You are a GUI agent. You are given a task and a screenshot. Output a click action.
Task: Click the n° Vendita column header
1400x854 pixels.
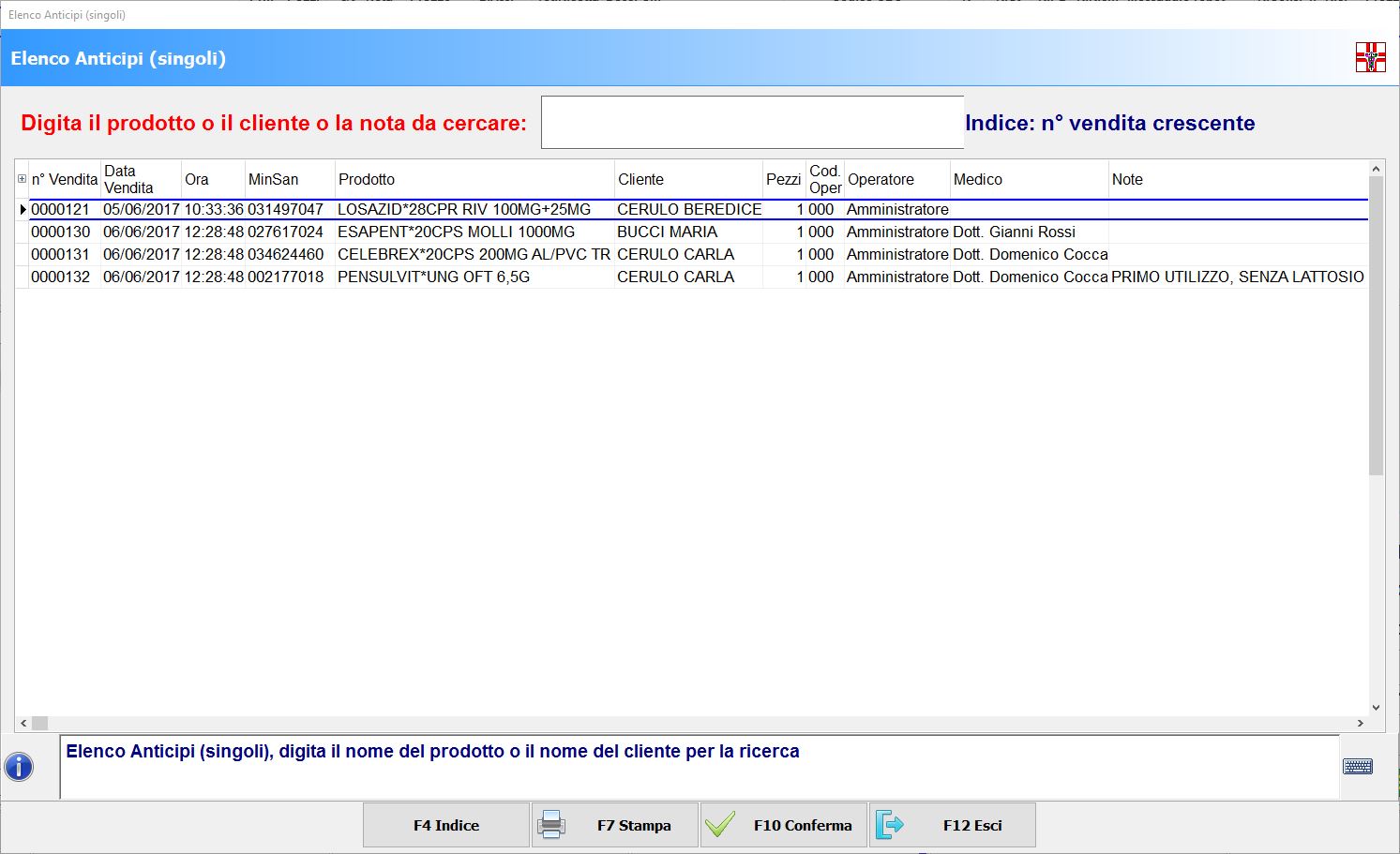(x=65, y=179)
